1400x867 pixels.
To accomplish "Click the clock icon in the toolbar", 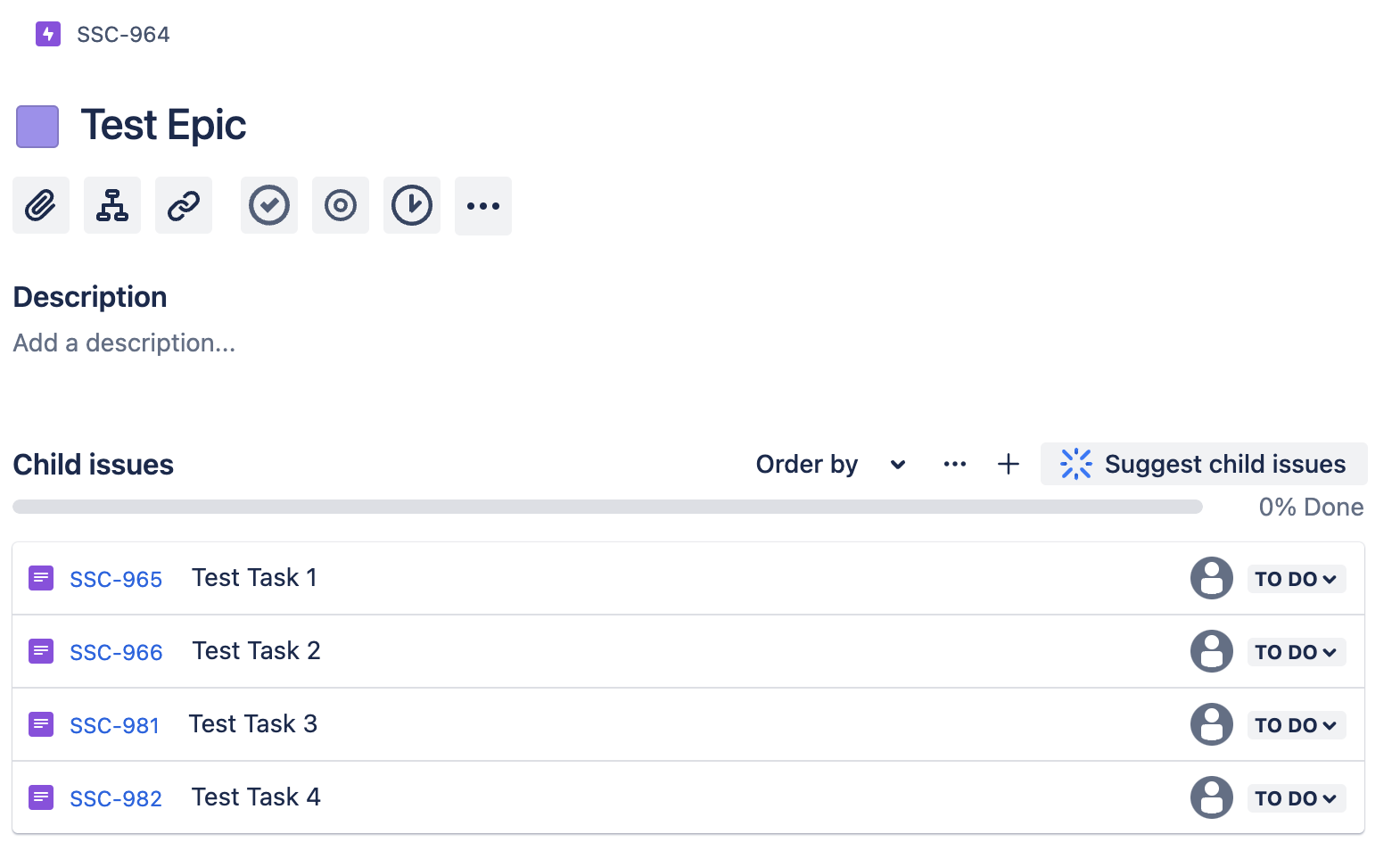I will pyautogui.click(x=411, y=205).
